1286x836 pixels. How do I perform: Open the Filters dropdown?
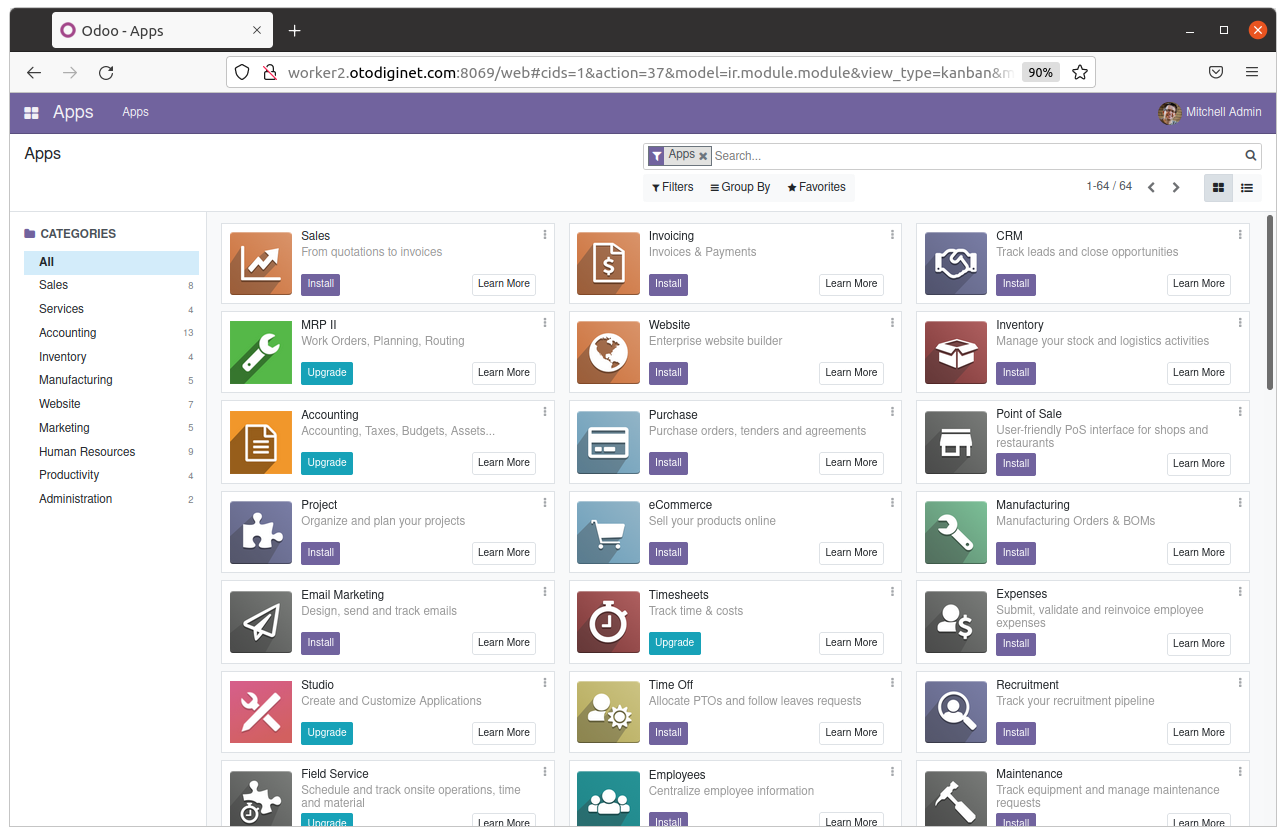pos(672,187)
